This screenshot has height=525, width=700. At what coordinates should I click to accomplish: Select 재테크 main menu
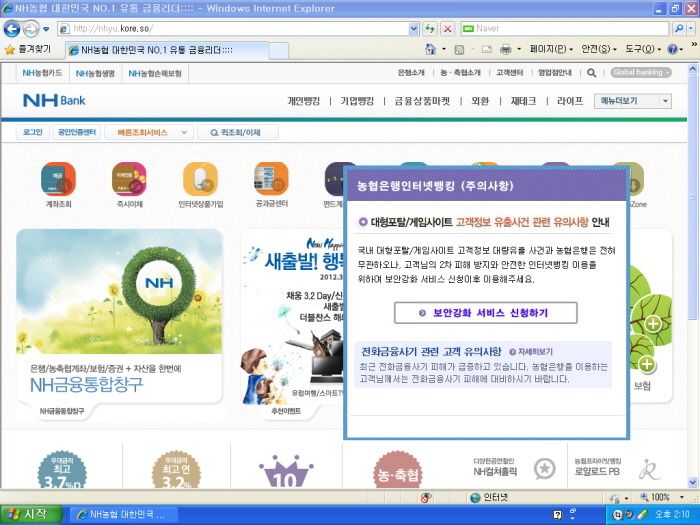[x=523, y=101]
